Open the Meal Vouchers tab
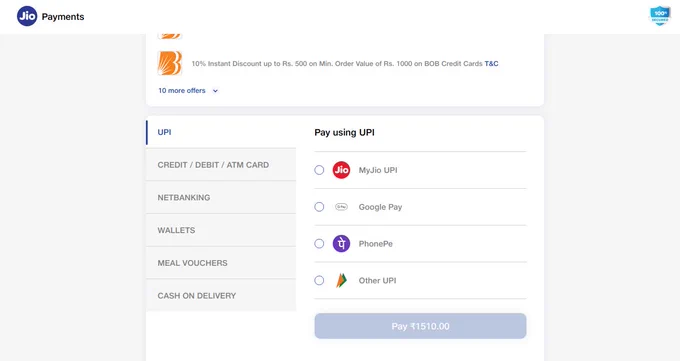This screenshot has width=680, height=361. [x=221, y=263]
